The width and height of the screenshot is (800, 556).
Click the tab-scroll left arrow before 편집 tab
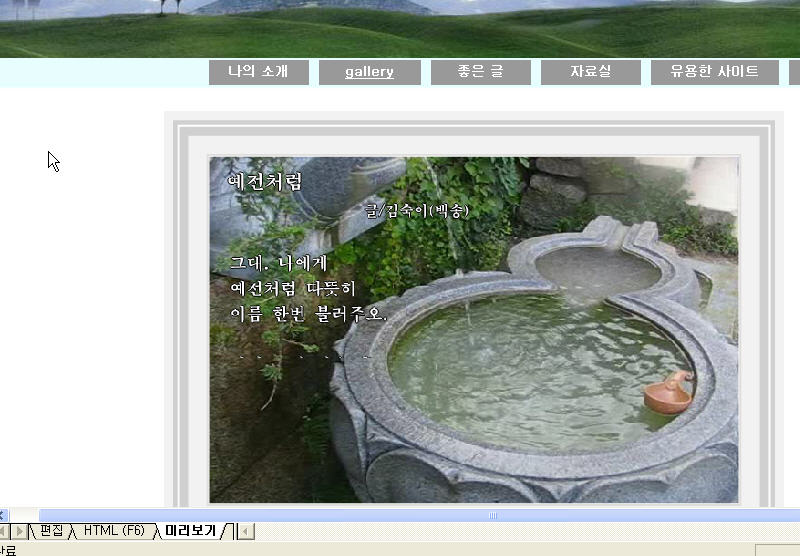[x=4, y=532]
